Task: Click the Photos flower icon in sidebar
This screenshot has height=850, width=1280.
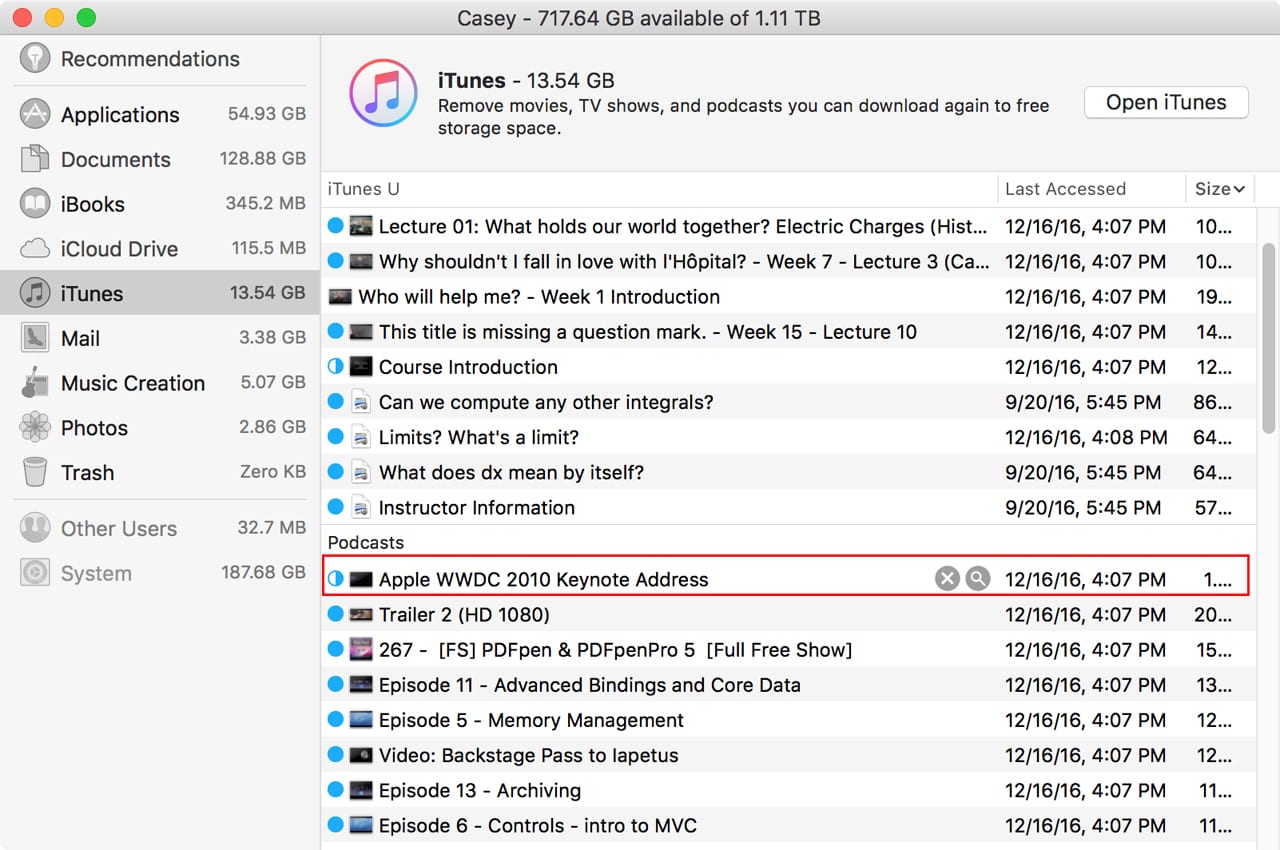Action: click(35, 428)
